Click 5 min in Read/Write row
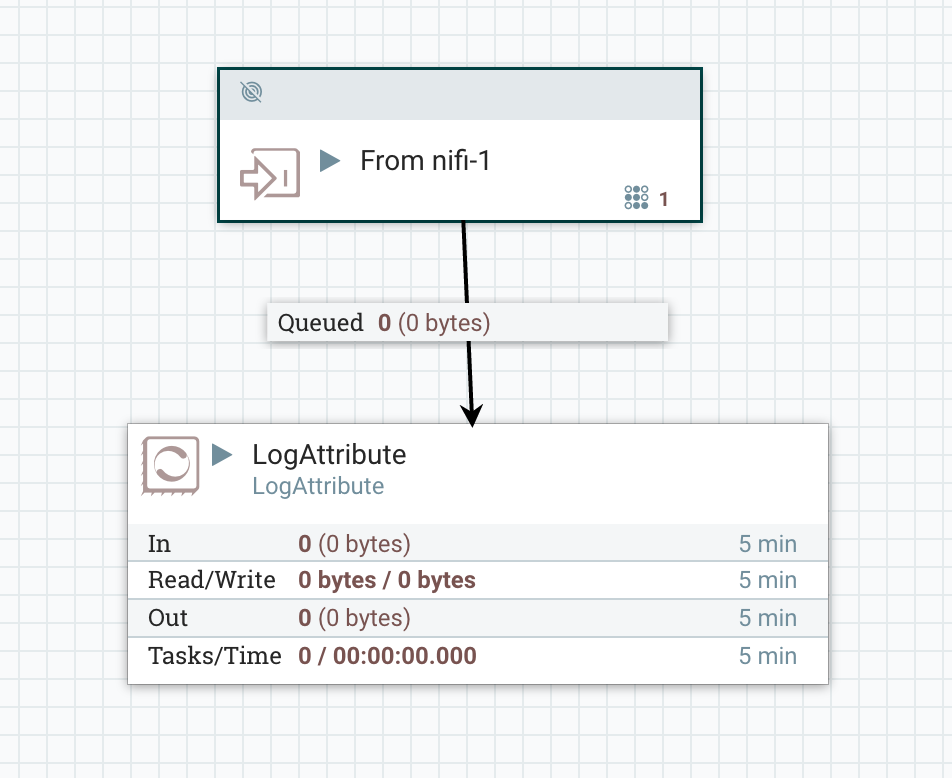 coord(767,580)
